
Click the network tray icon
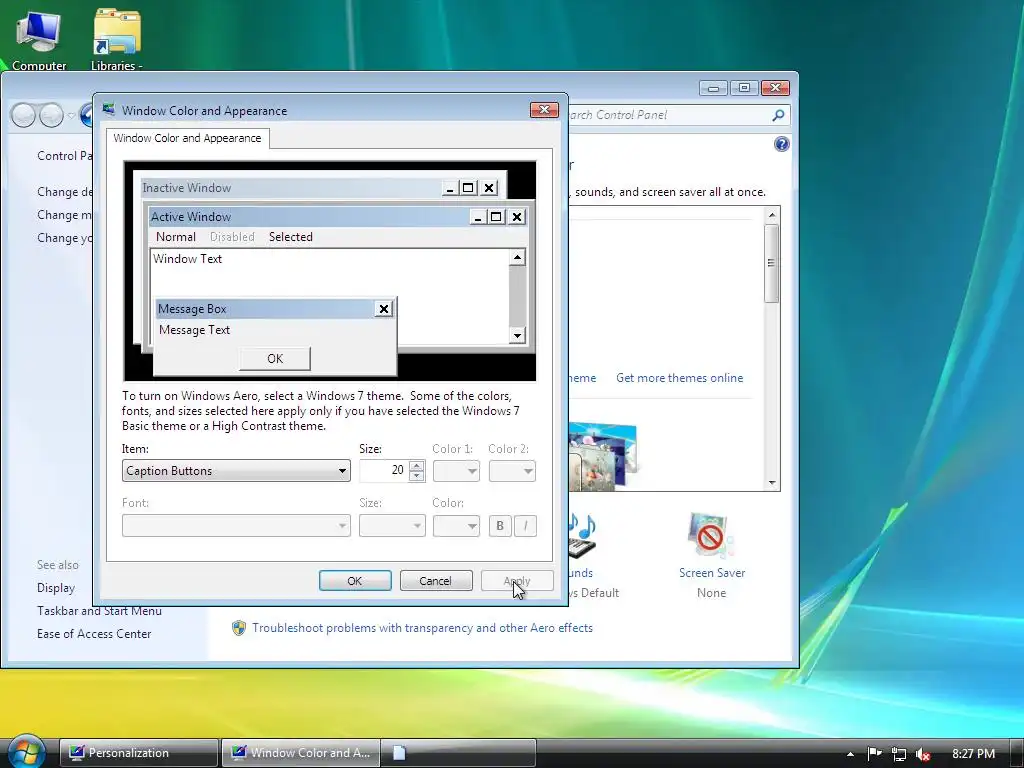click(x=899, y=754)
